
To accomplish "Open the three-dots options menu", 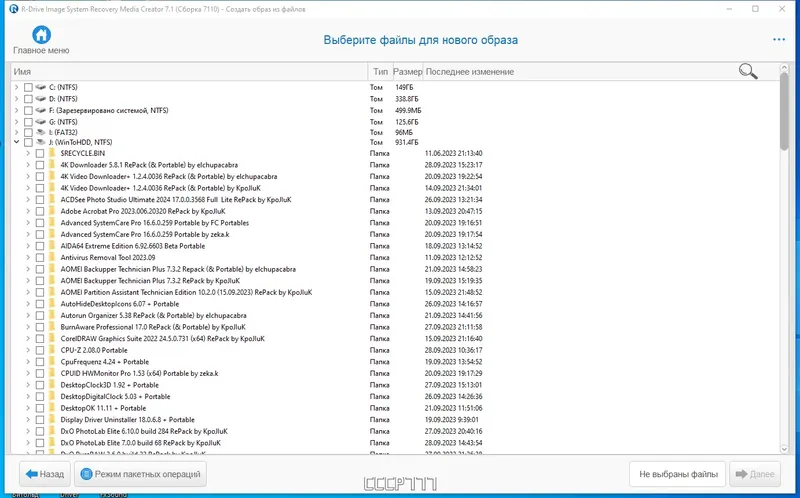I will point(779,40).
